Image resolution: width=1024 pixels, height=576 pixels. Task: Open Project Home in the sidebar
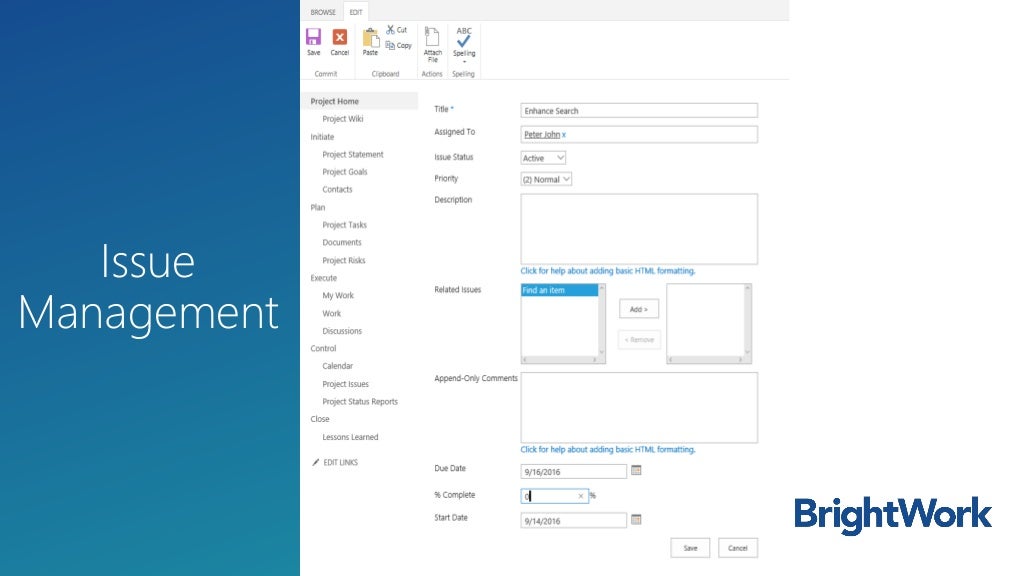pos(334,101)
